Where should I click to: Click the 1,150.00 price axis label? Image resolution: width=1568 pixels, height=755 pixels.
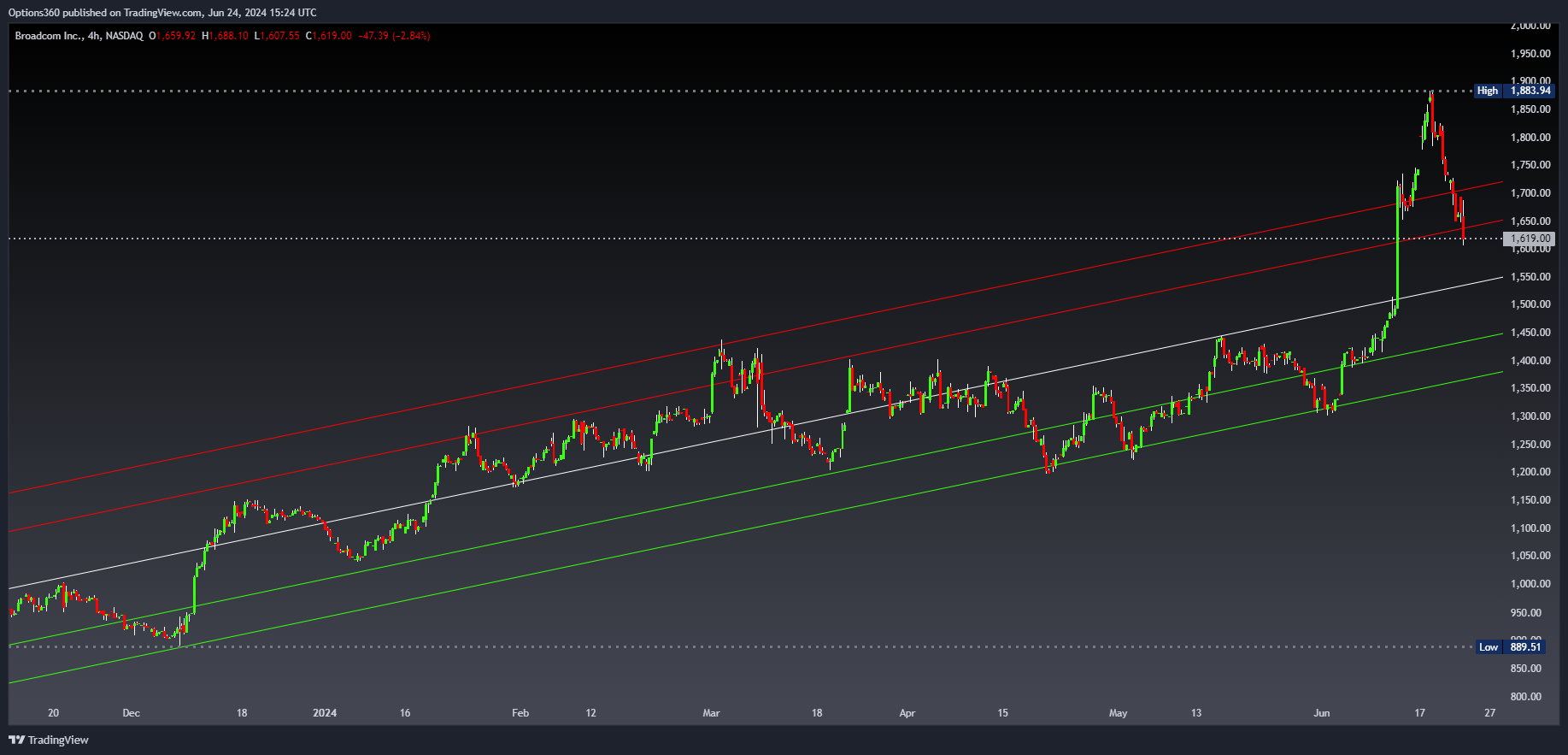(1530, 500)
